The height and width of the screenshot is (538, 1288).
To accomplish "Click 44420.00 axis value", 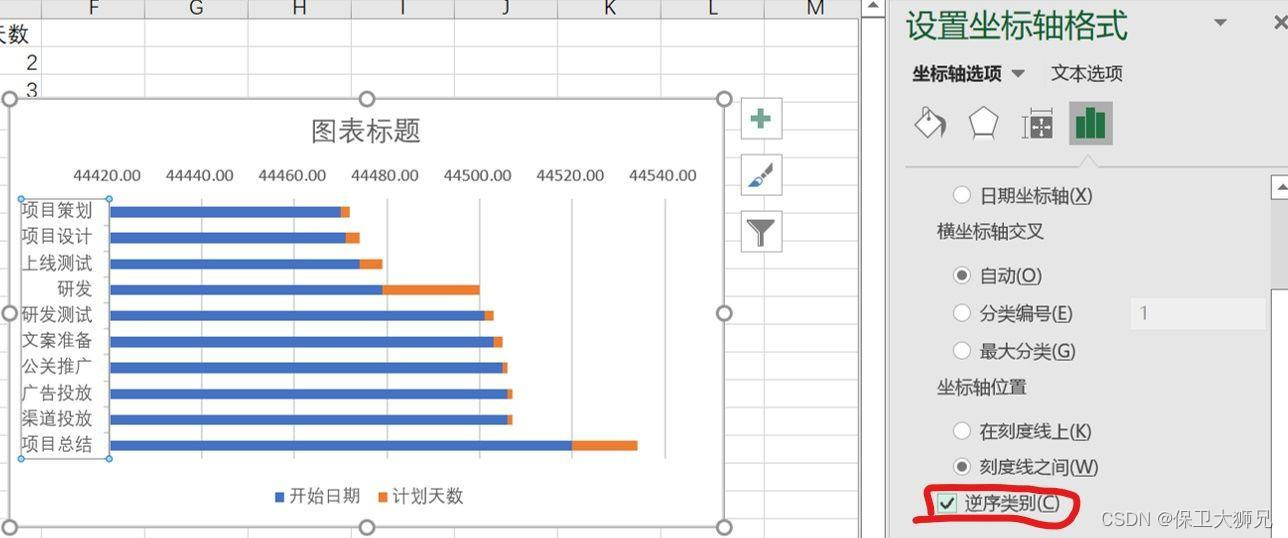I will [107, 176].
